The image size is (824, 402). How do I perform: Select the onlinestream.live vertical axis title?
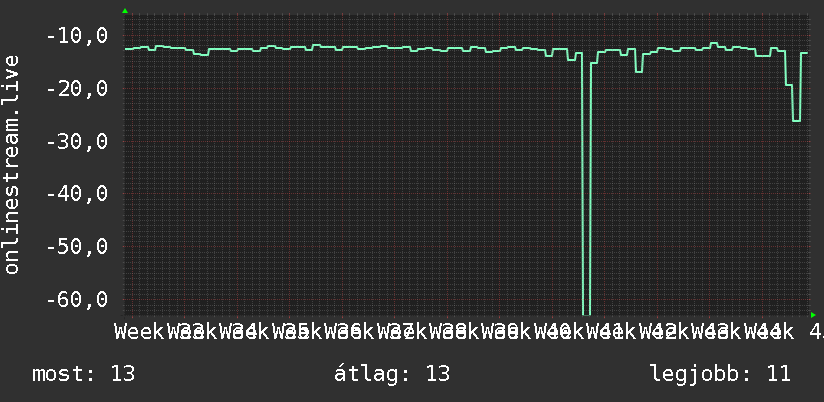[11, 164]
